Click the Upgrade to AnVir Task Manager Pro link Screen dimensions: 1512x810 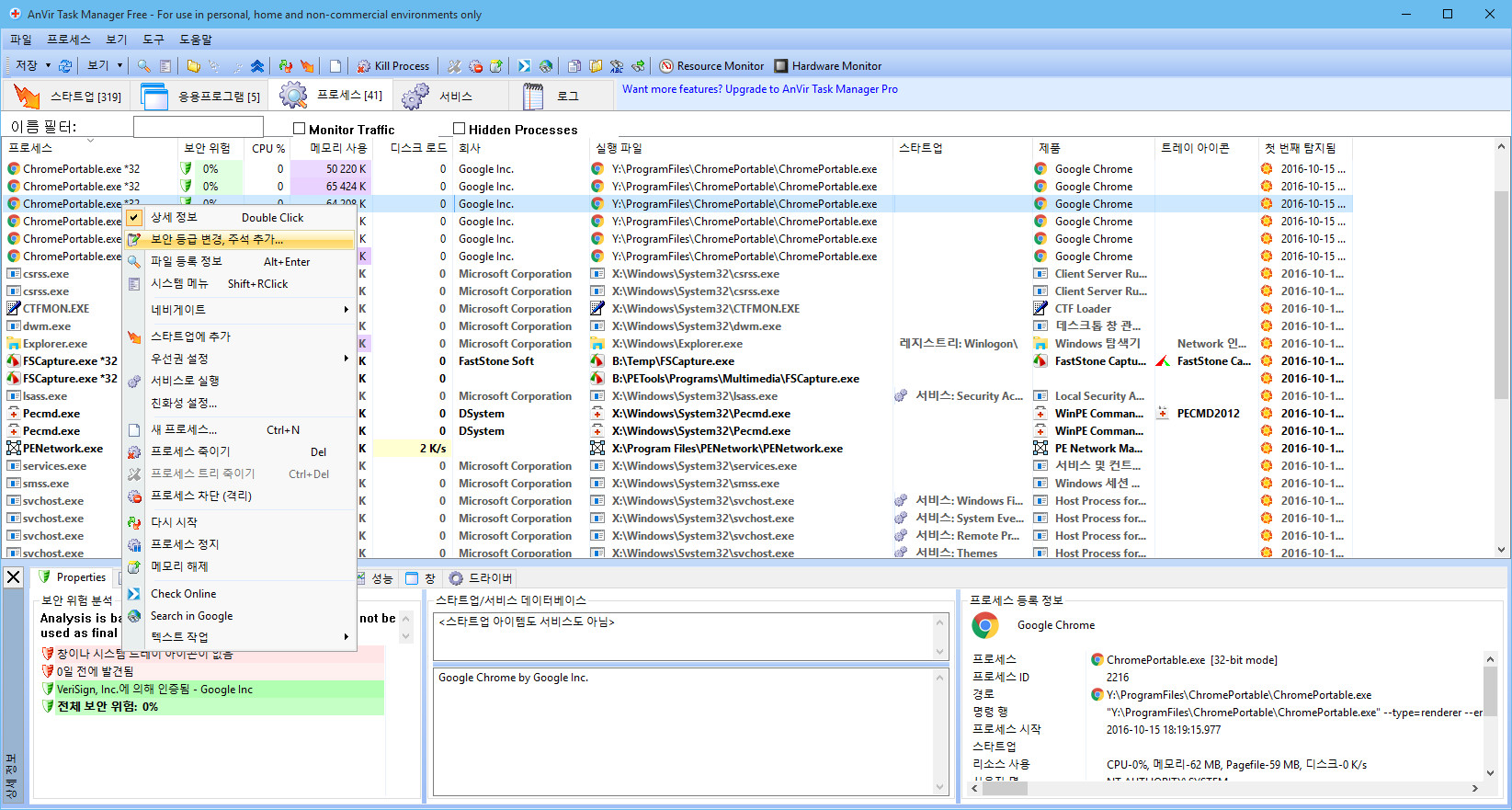tap(760, 89)
